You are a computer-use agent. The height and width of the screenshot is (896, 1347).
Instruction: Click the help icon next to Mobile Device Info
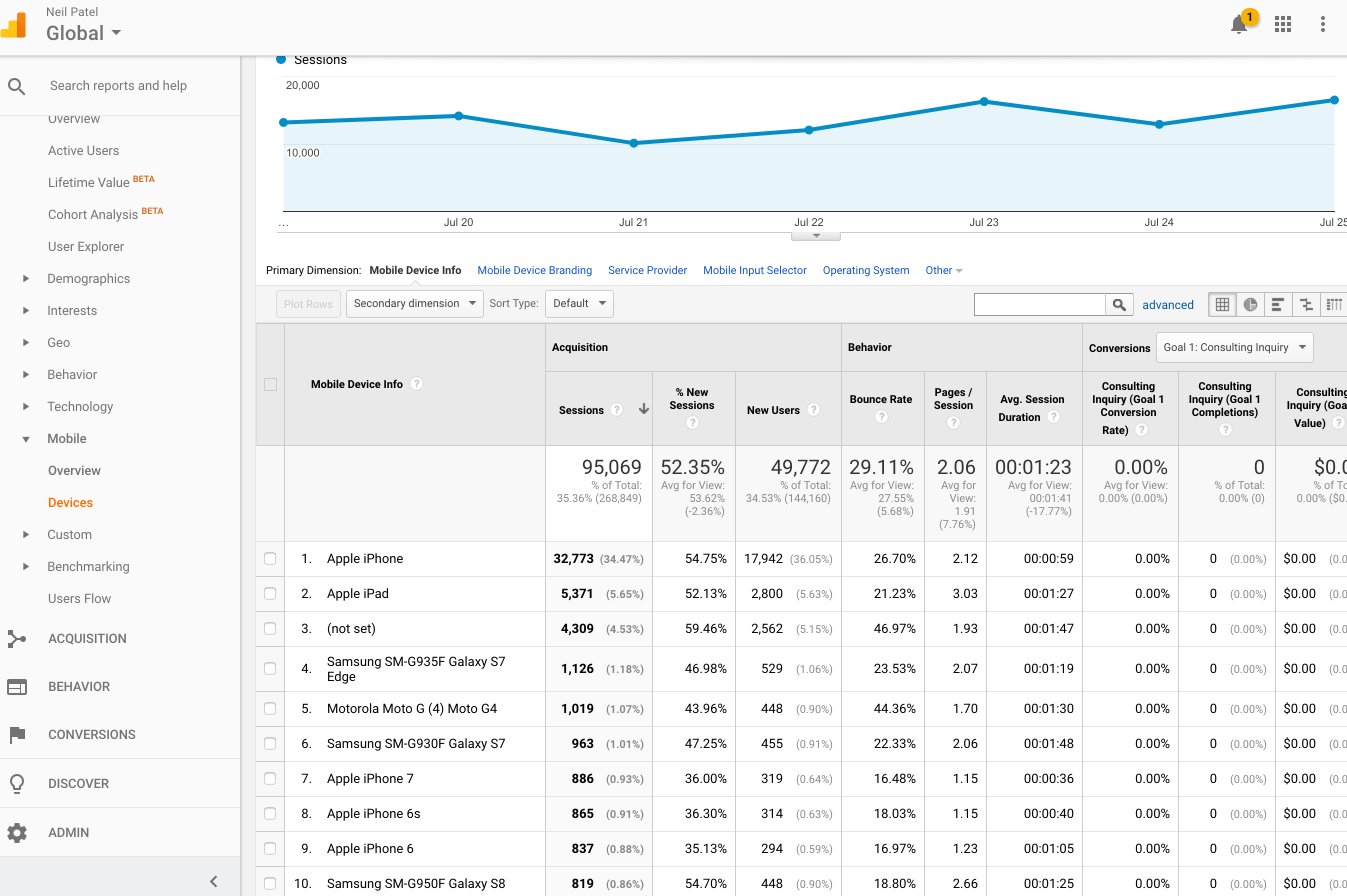416,384
